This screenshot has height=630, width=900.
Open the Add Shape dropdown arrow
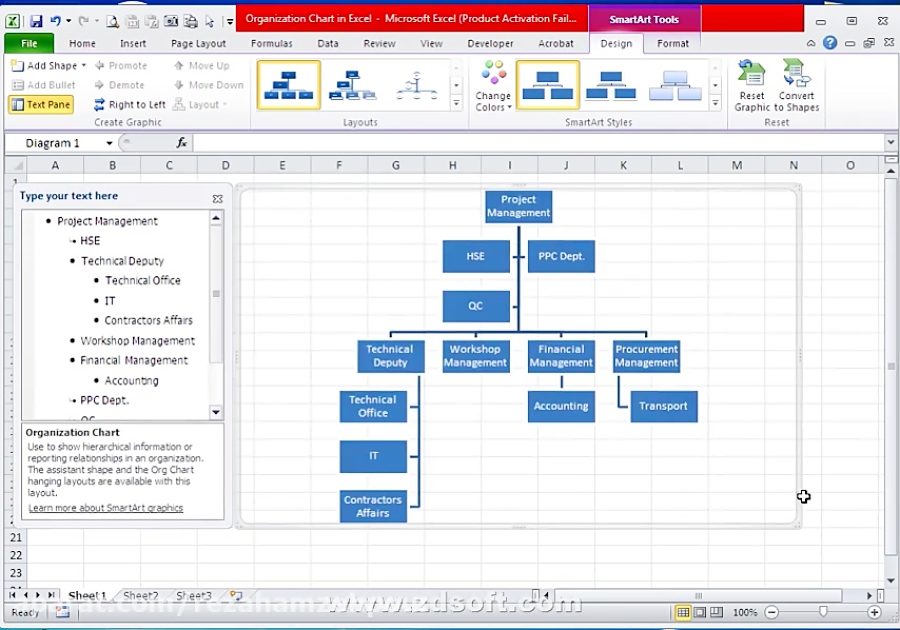[x=84, y=65]
